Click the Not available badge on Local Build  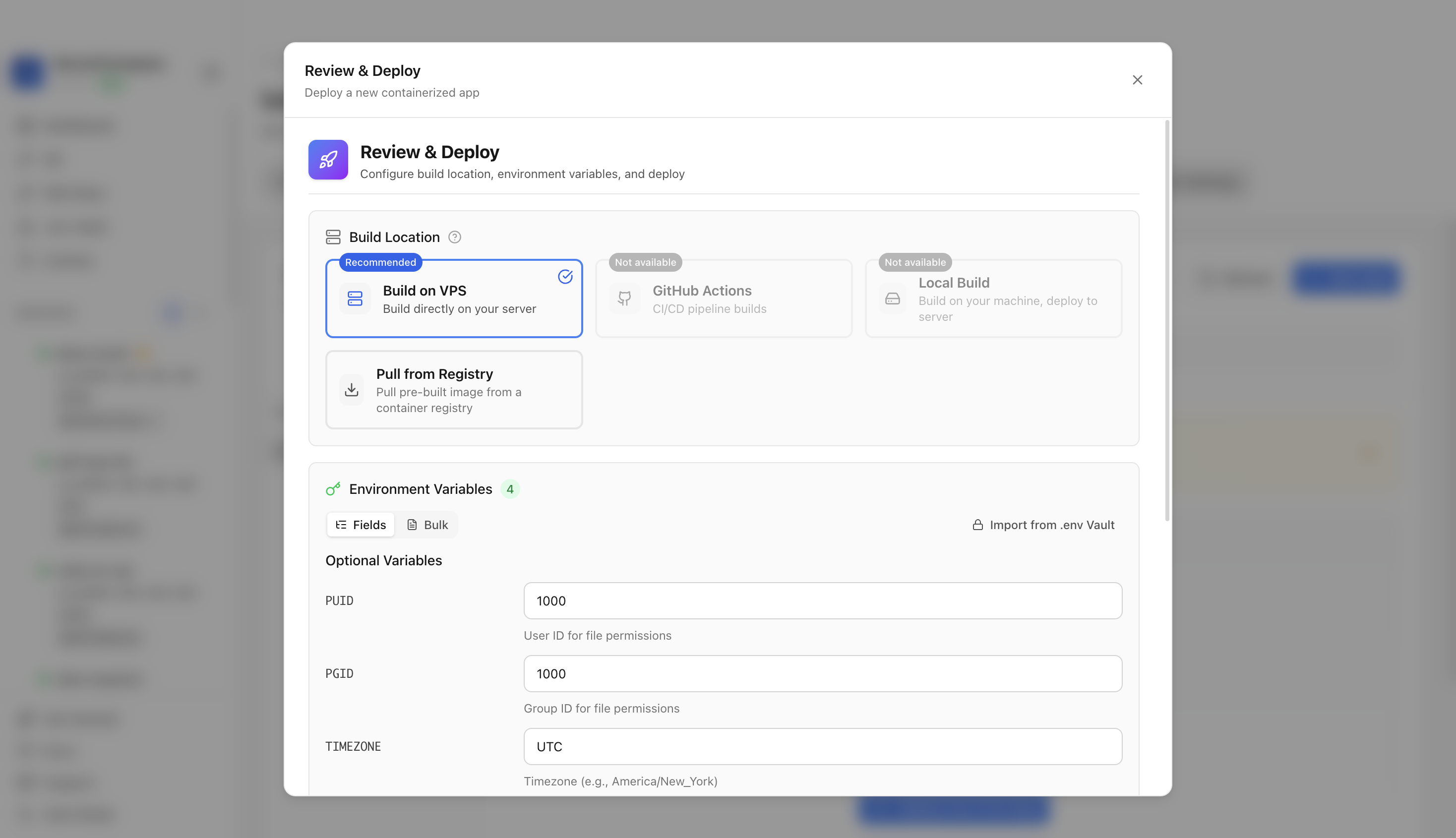pos(915,262)
